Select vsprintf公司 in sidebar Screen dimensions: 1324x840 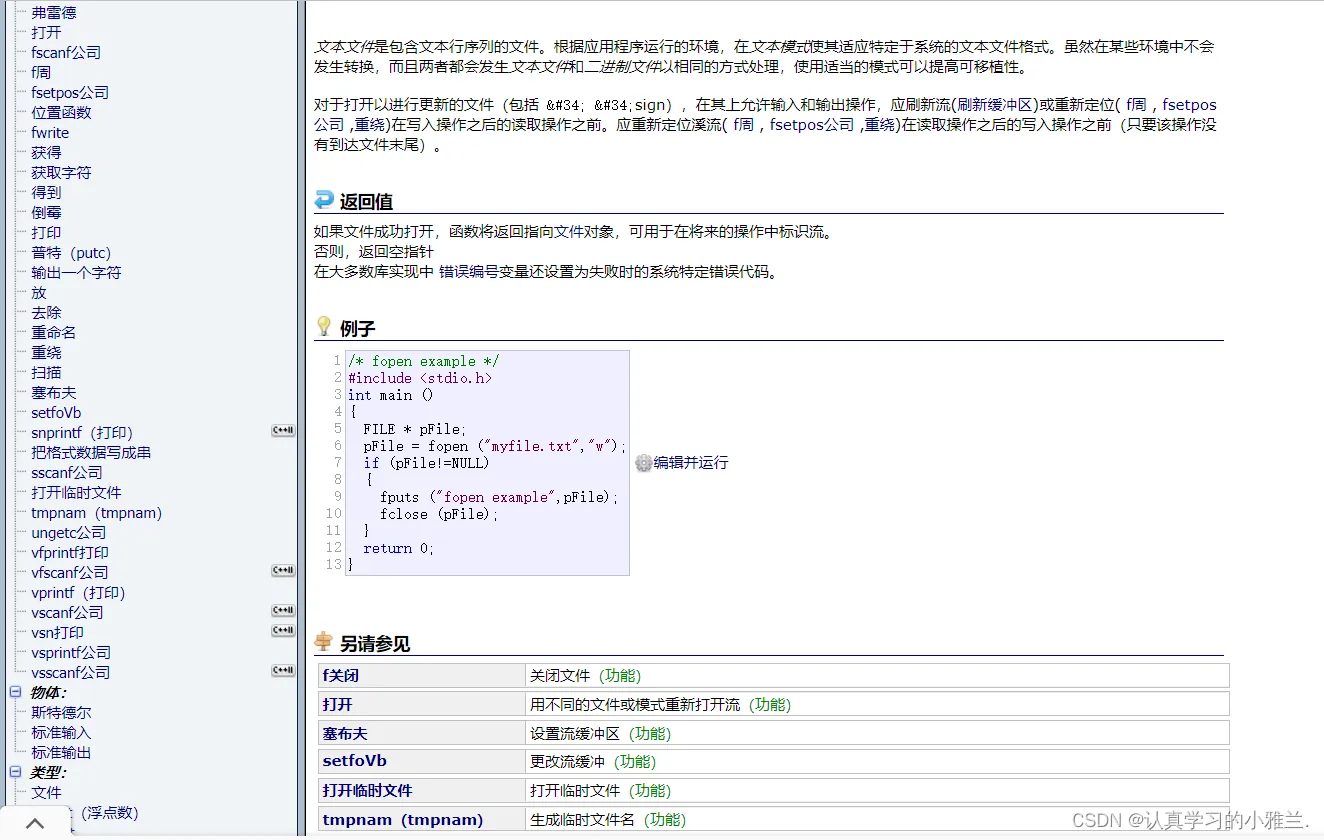71,652
